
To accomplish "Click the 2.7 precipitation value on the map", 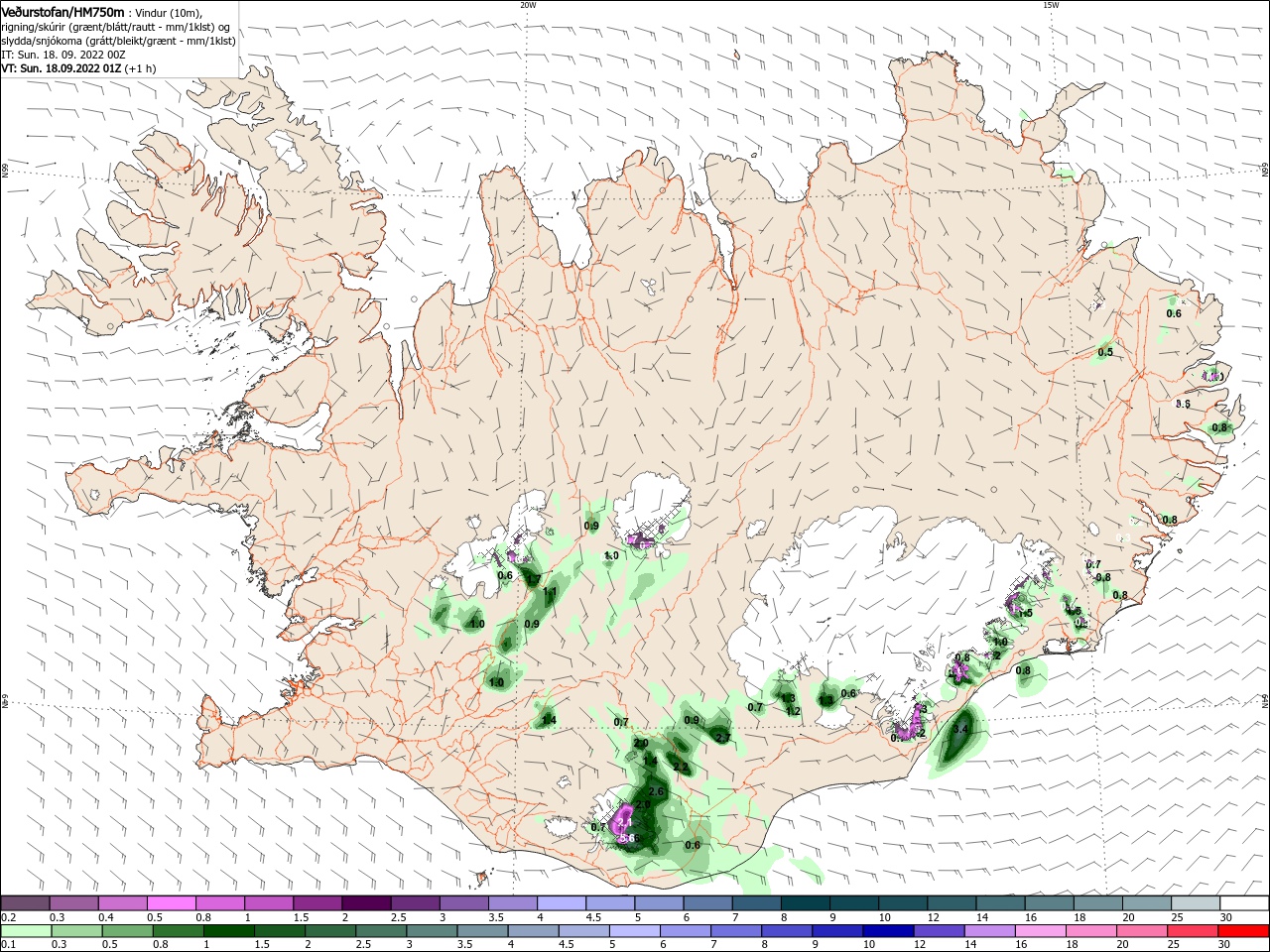I will coord(722,737).
